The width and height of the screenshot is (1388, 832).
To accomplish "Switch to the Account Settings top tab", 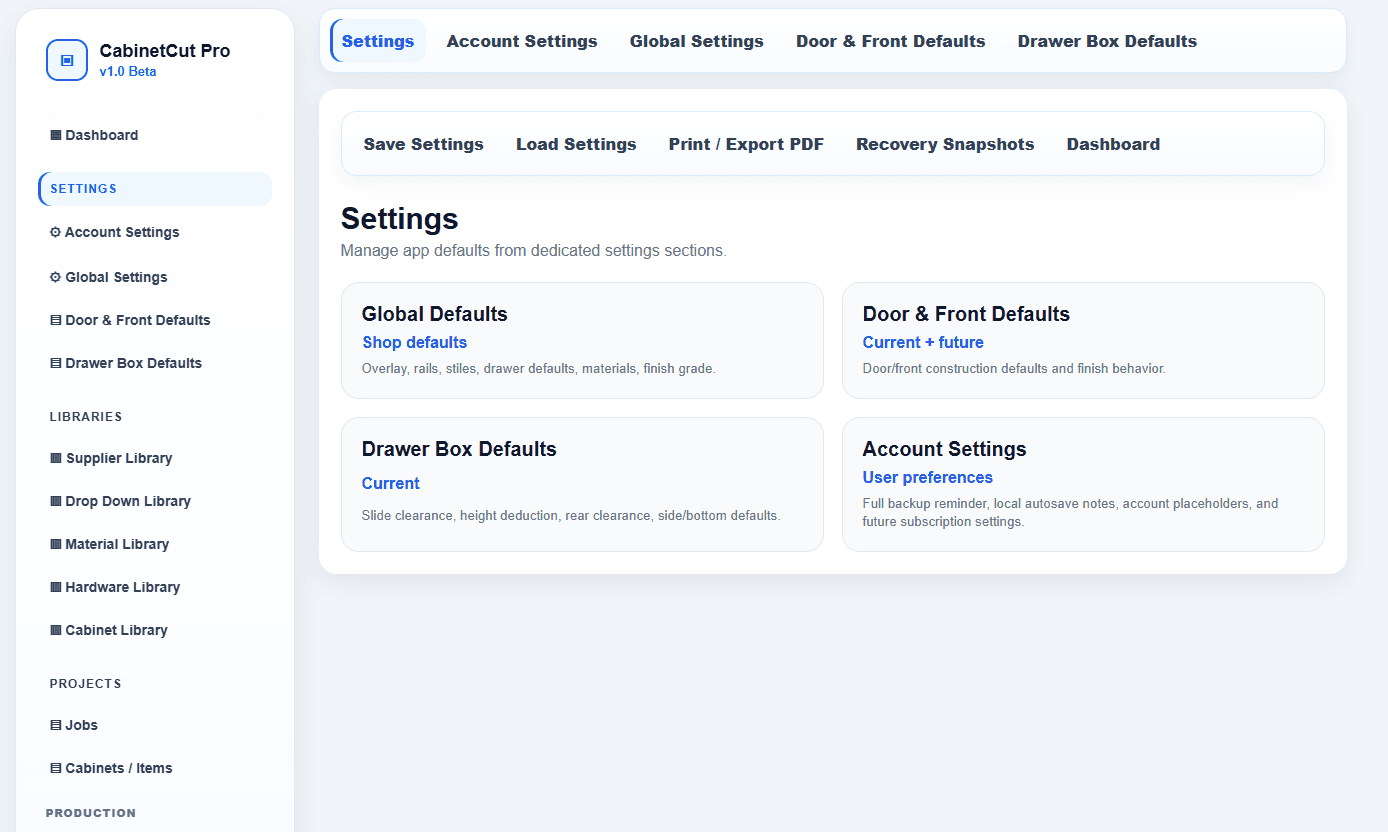I will [x=522, y=41].
